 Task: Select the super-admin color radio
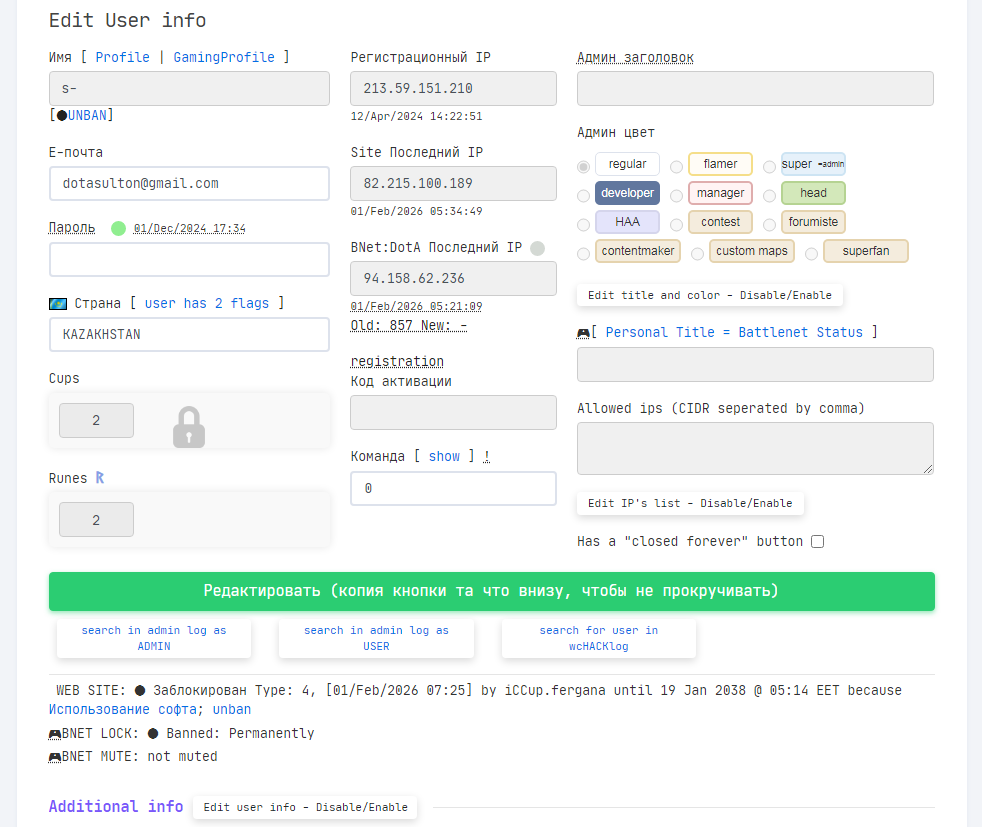pyautogui.click(x=769, y=167)
